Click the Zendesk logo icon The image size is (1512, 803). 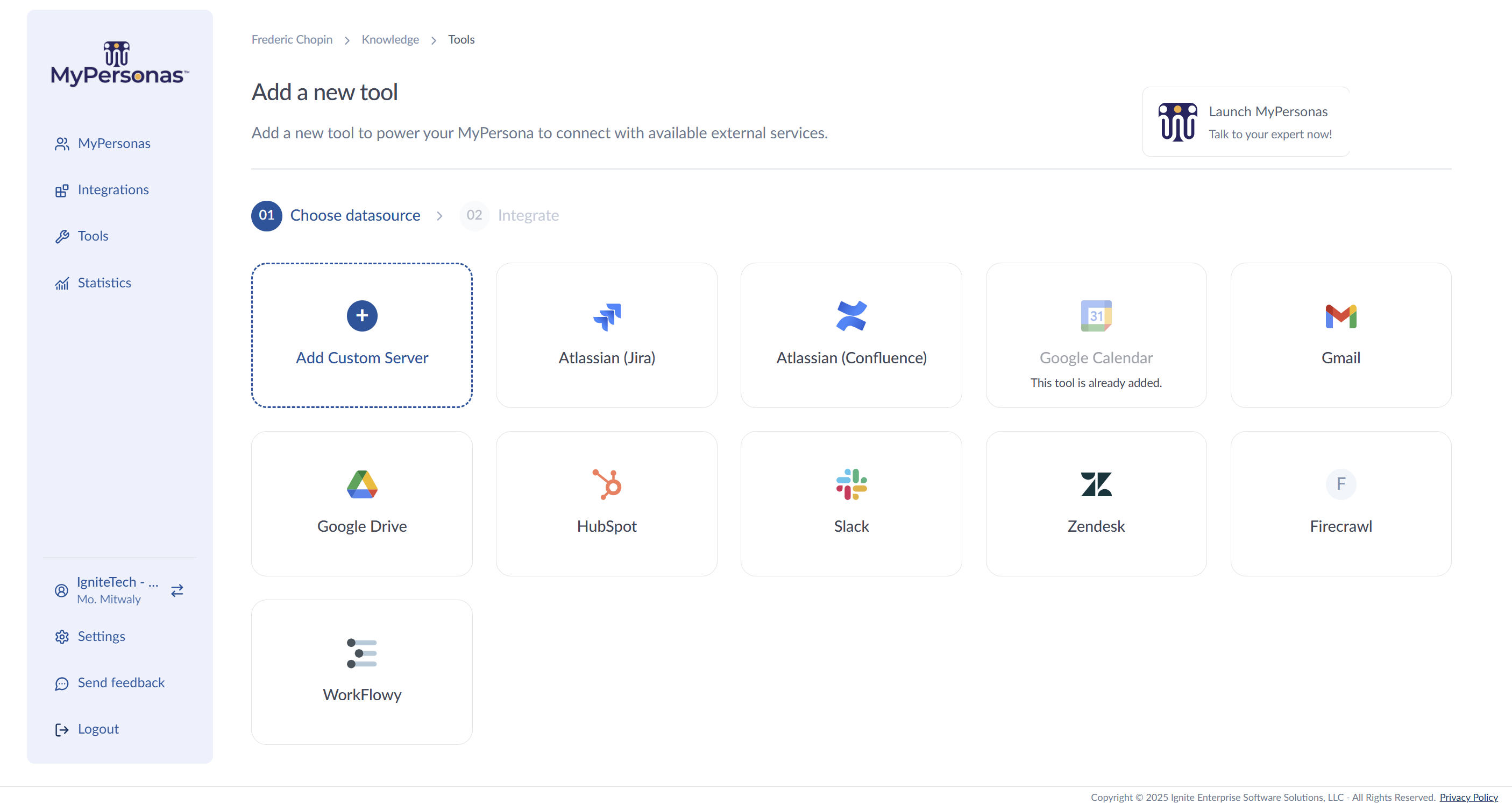click(1096, 484)
